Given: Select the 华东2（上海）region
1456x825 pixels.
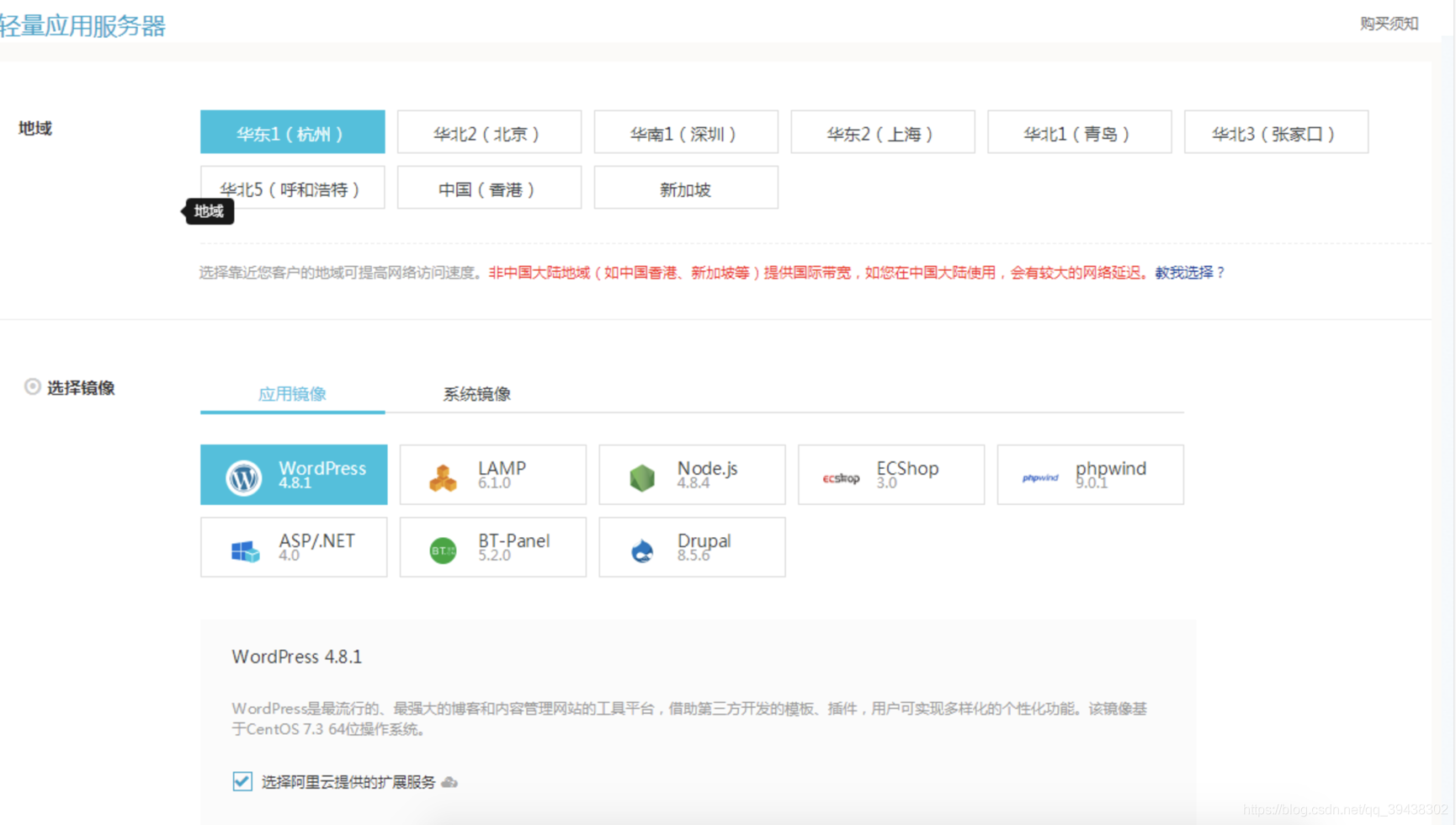Looking at the screenshot, I should pyautogui.click(x=882, y=132).
